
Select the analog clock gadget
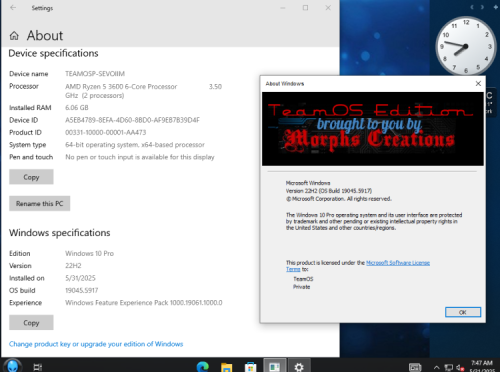pos(466,46)
